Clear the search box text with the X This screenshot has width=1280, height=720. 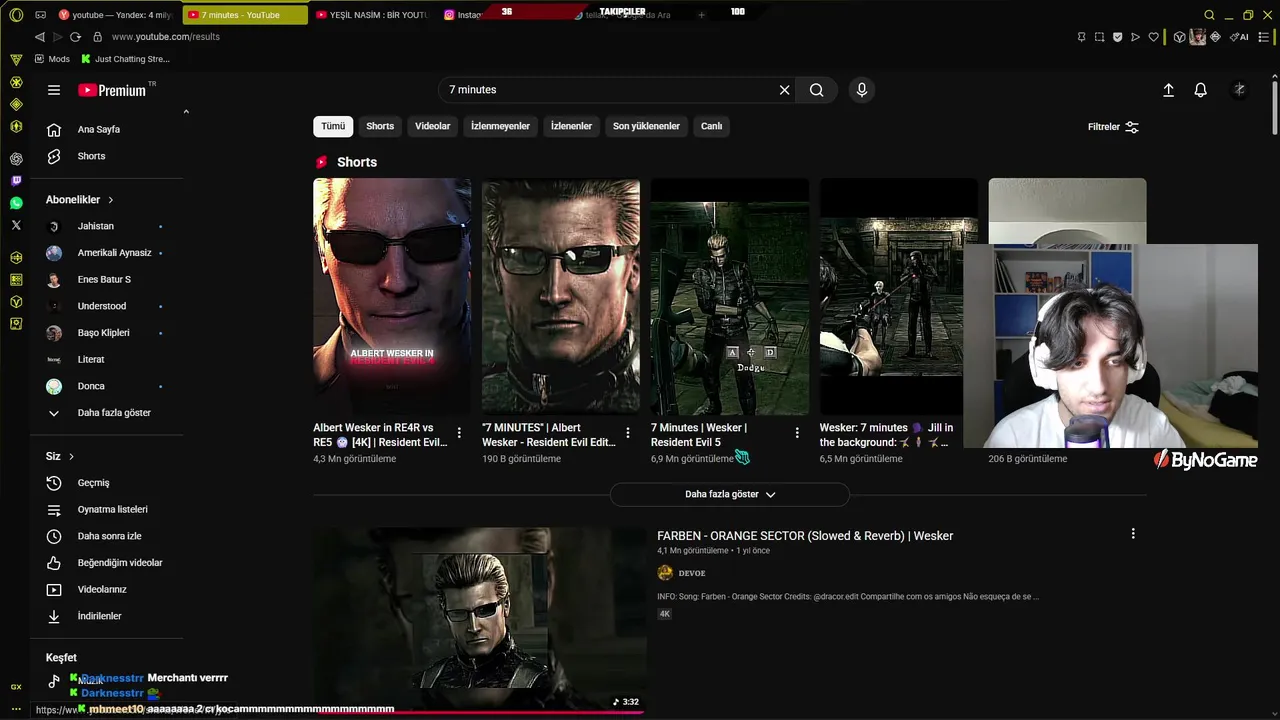[x=785, y=90]
